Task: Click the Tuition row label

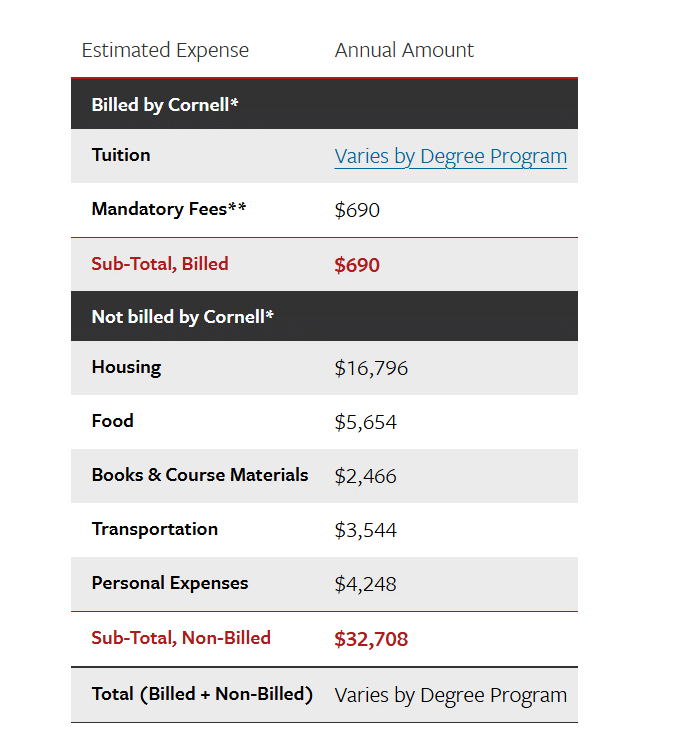Action: click(121, 155)
